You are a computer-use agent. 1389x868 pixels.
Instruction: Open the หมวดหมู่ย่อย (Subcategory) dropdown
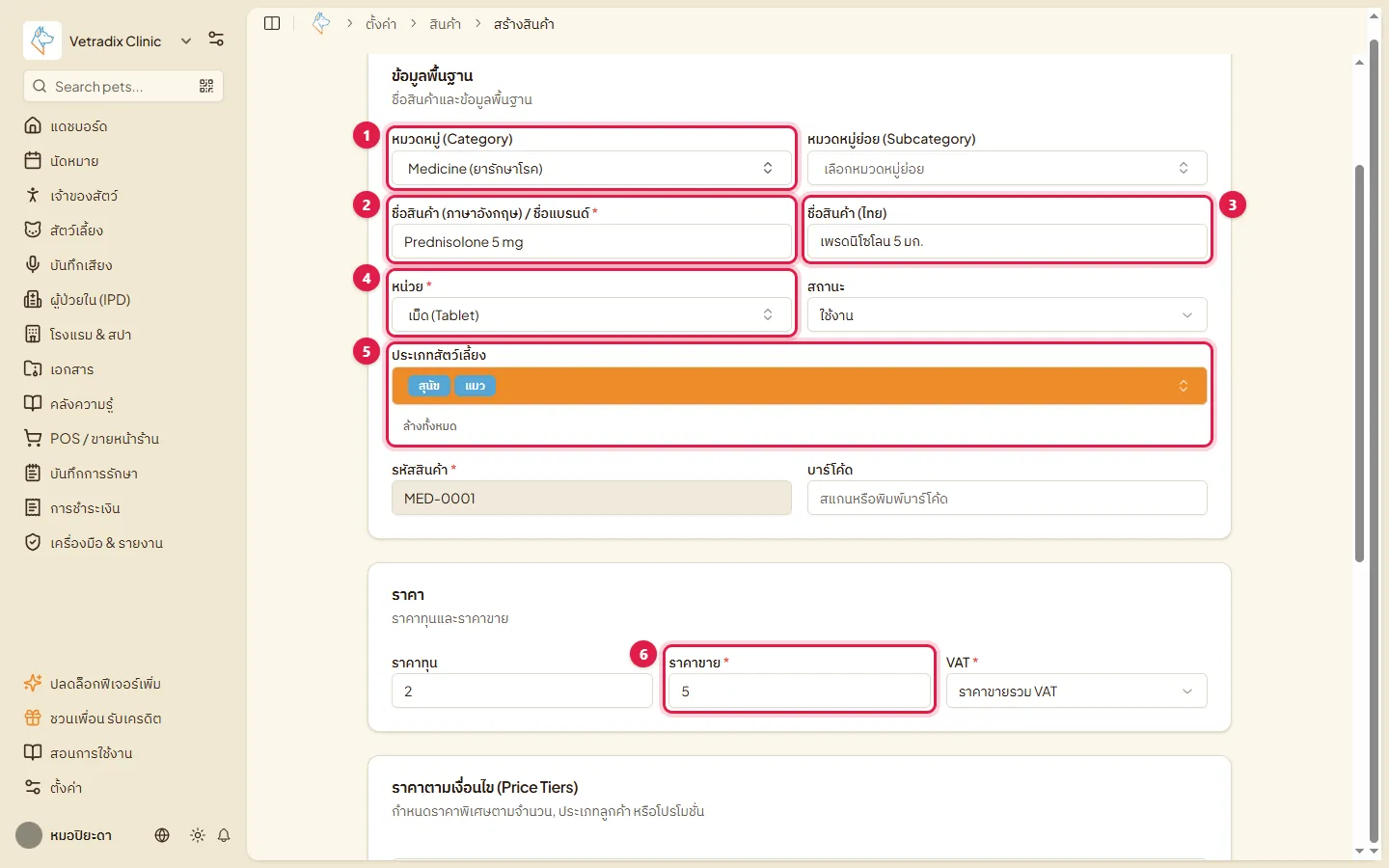1007,168
